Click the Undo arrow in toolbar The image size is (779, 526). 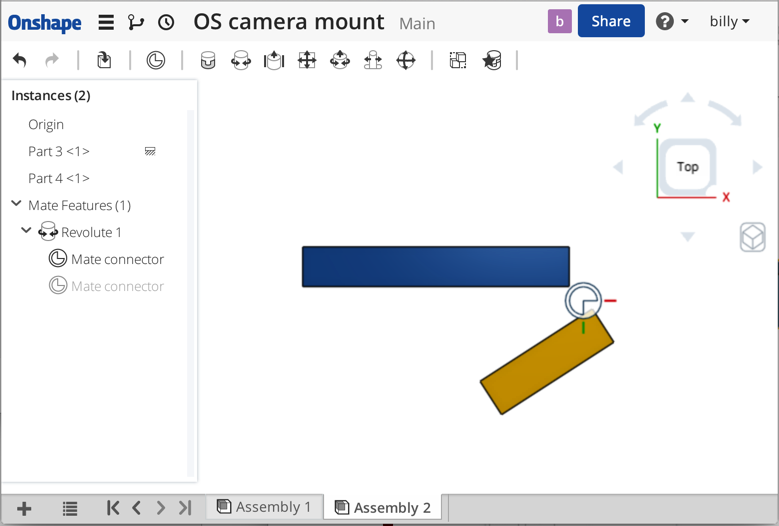pyautogui.click(x=19, y=61)
